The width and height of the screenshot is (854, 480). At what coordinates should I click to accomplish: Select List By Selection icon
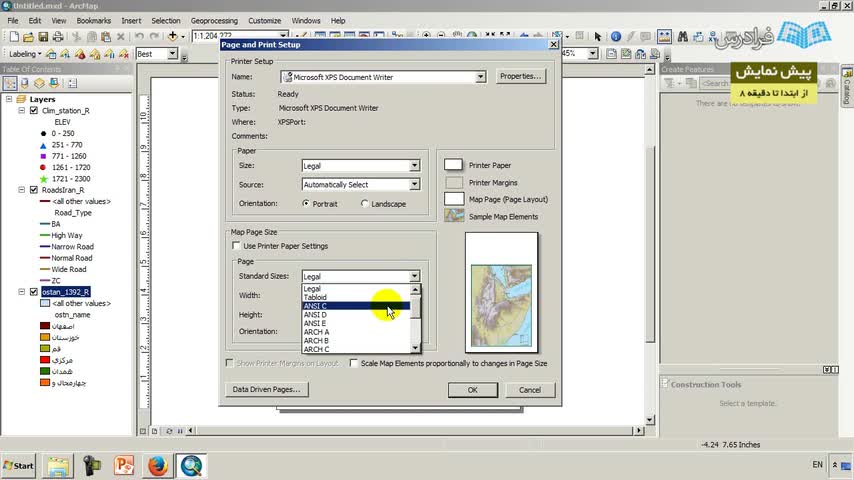pyautogui.click(x=54, y=83)
